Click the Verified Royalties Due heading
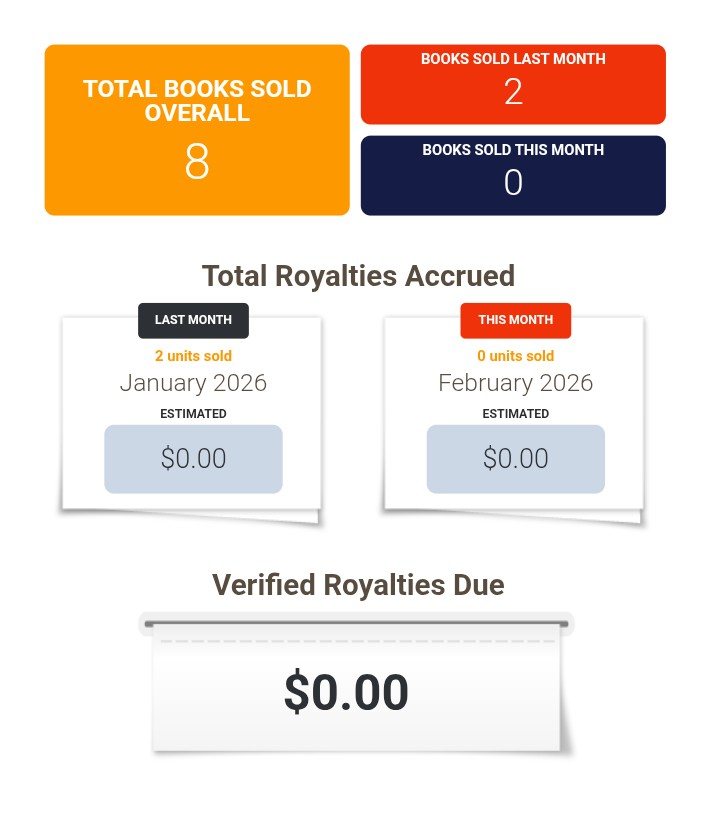Image resolution: width=720 pixels, height=814 pixels. pos(358,585)
